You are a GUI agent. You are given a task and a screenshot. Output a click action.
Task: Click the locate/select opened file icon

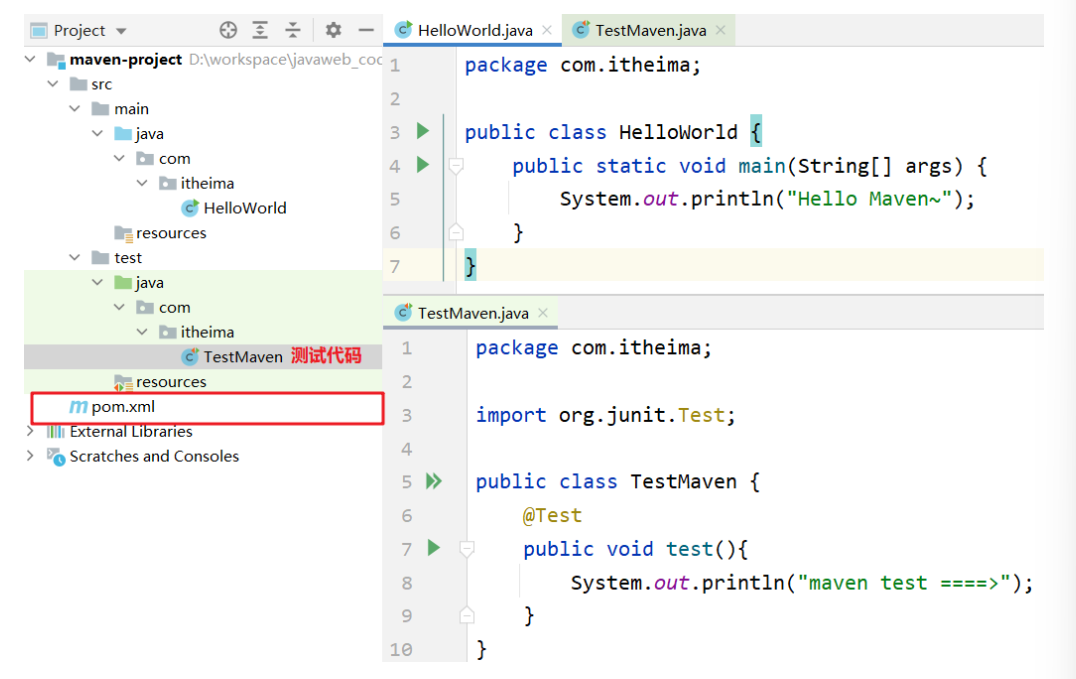tap(229, 30)
